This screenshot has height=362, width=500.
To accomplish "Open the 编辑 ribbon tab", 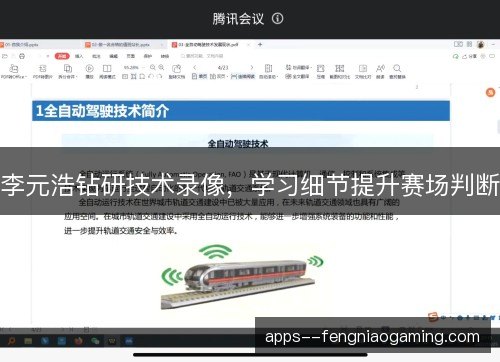I will 114,56.
